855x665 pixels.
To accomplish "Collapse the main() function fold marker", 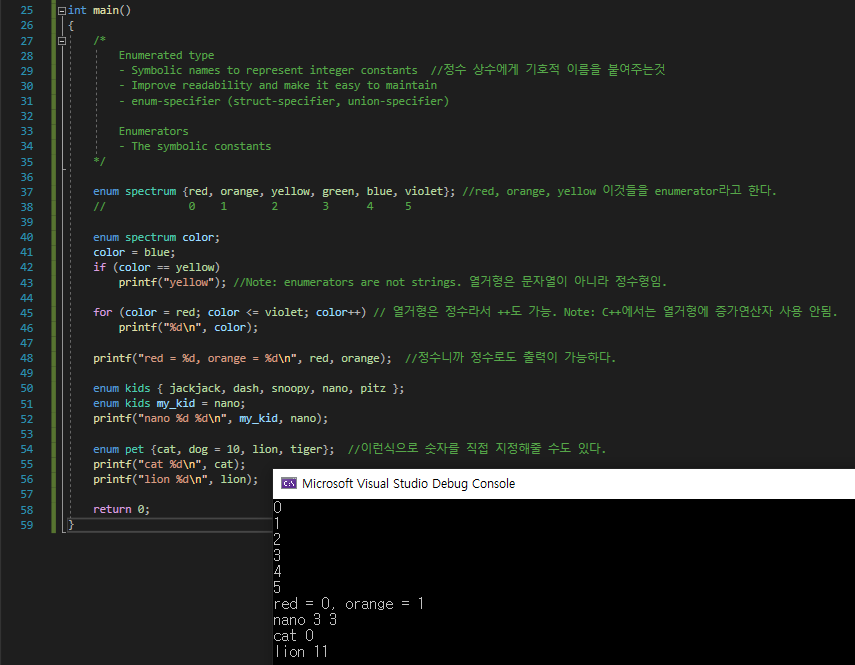I will pyautogui.click(x=62, y=10).
